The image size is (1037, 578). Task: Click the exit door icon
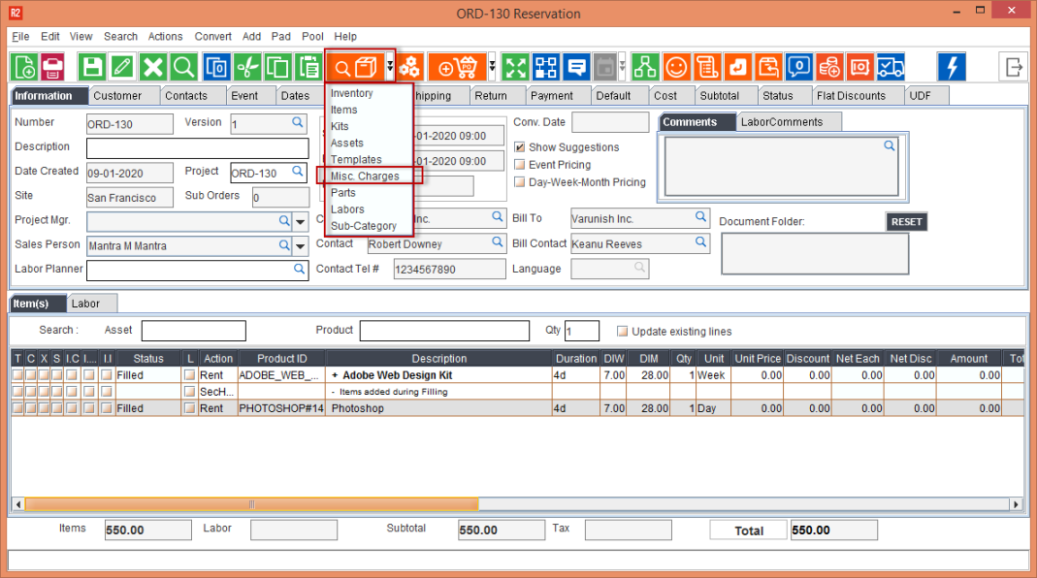(x=1013, y=67)
